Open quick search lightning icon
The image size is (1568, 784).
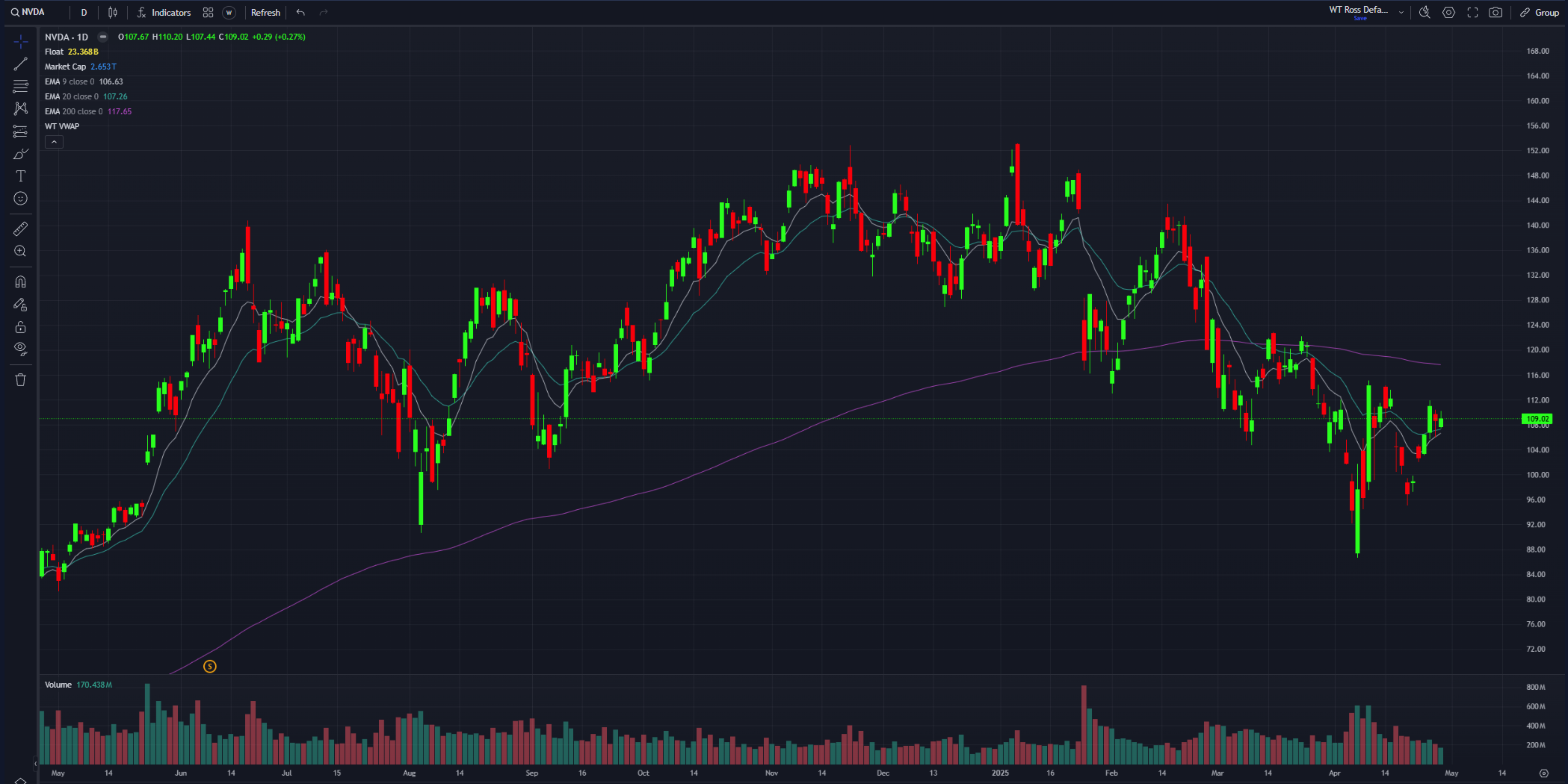pyautogui.click(x=1424, y=12)
